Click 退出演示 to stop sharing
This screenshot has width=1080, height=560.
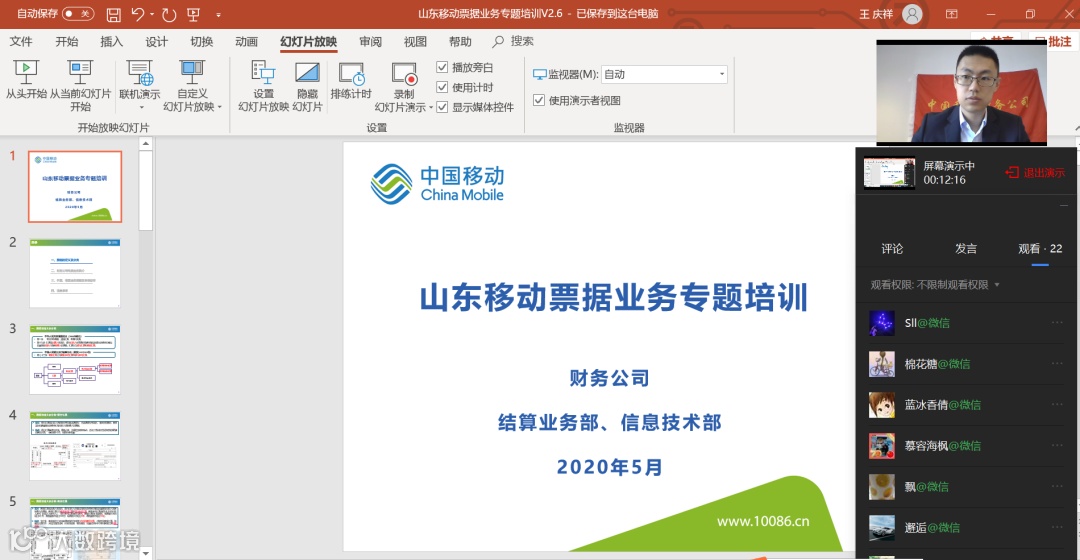click(1035, 172)
